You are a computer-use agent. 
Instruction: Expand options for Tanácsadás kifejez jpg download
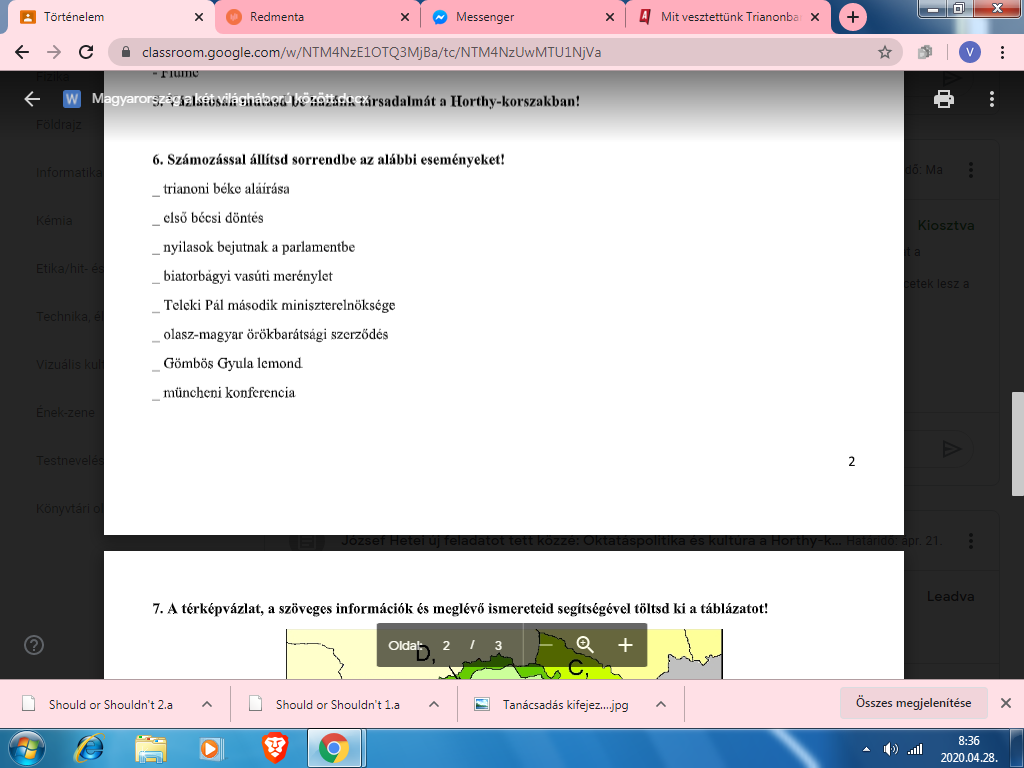661,704
